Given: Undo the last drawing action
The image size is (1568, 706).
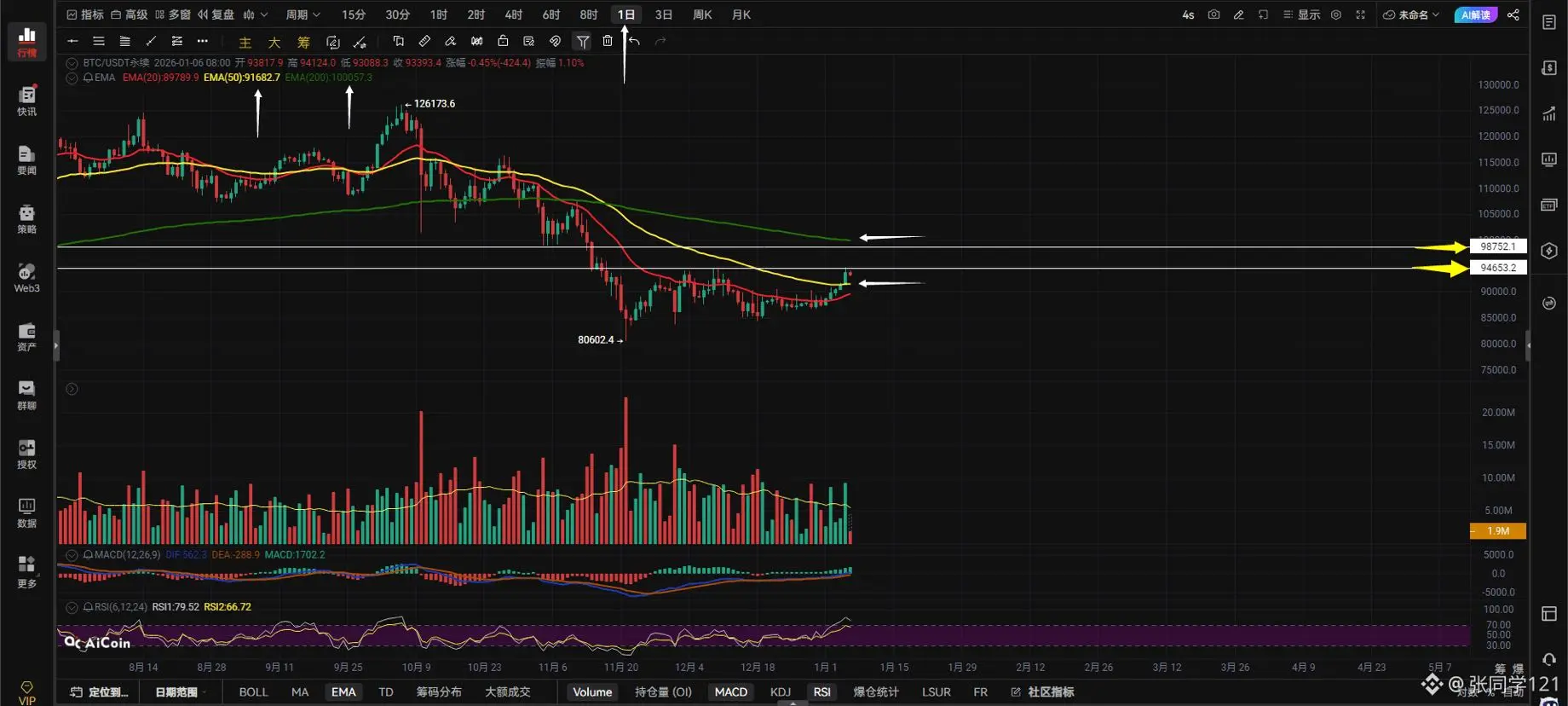Looking at the screenshot, I should (x=635, y=41).
